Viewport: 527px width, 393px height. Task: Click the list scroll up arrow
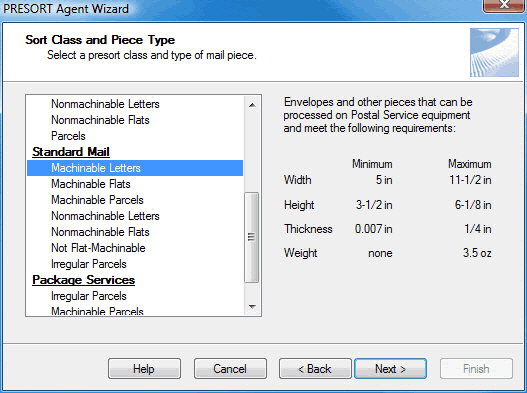tap(252, 105)
